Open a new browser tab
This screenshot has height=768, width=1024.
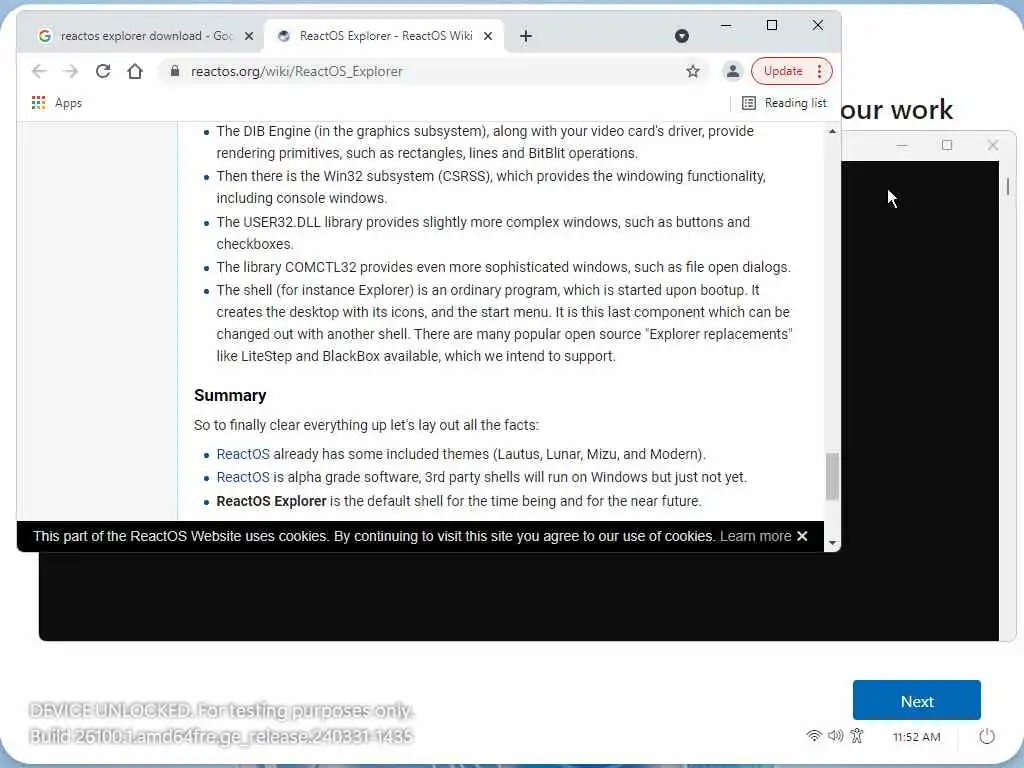(x=526, y=36)
